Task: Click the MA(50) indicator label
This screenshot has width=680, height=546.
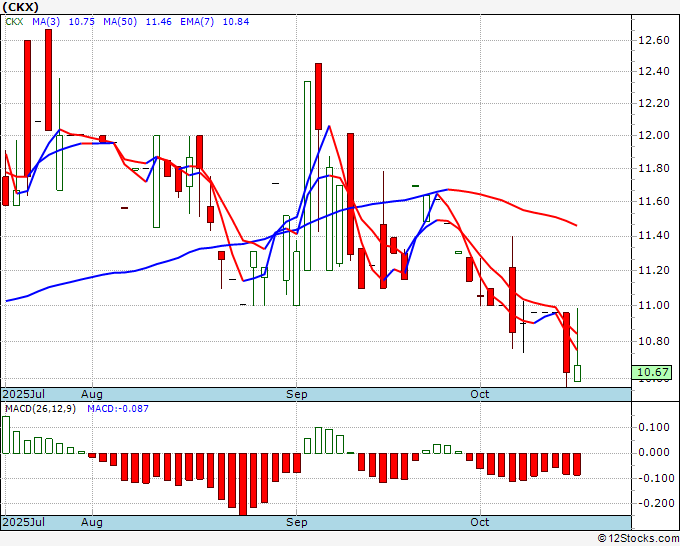Action: (120, 22)
